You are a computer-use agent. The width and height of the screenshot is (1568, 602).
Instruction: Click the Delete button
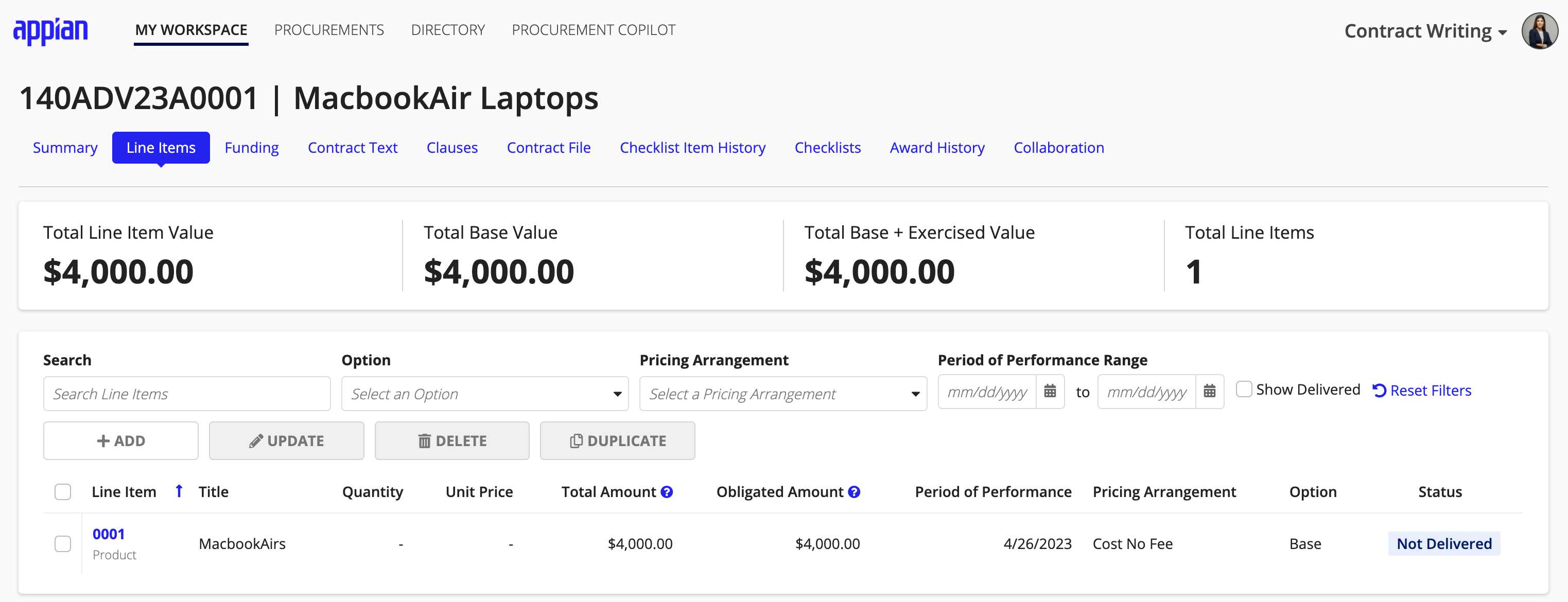(451, 441)
